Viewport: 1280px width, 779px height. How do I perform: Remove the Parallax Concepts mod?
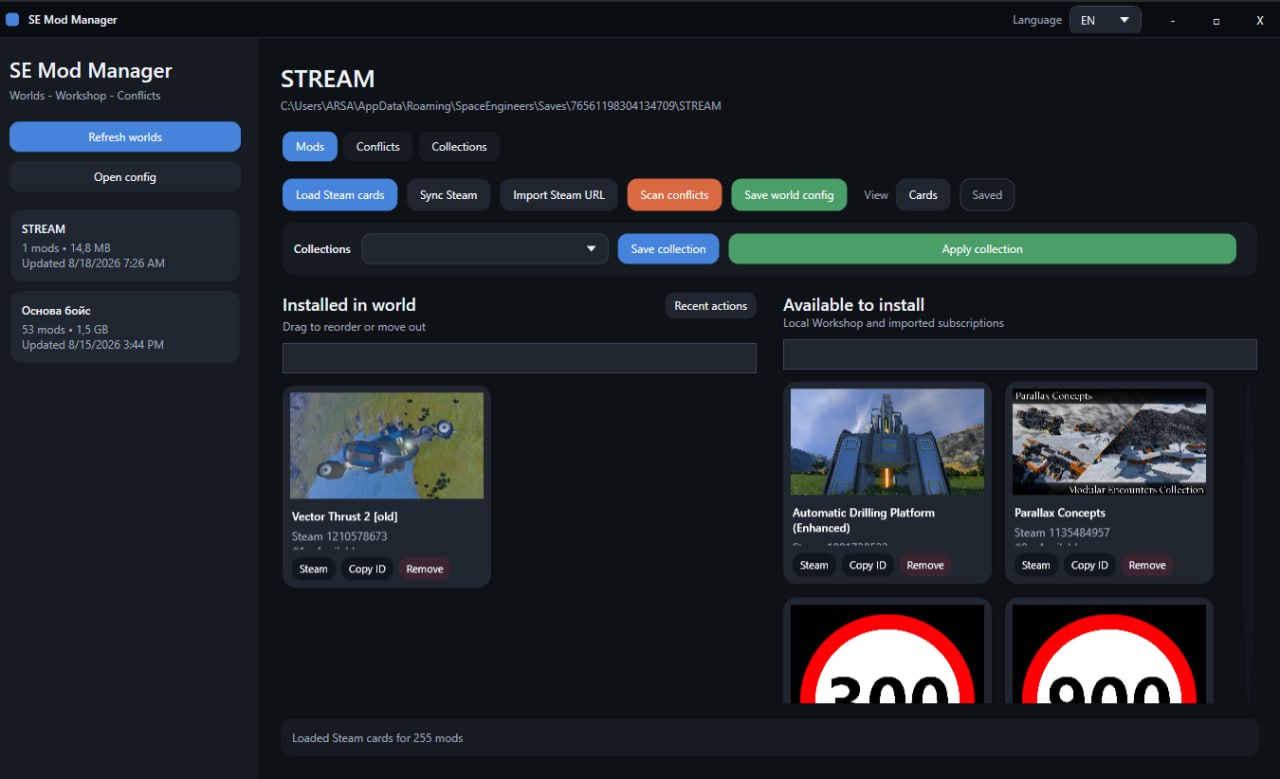click(x=1147, y=565)
